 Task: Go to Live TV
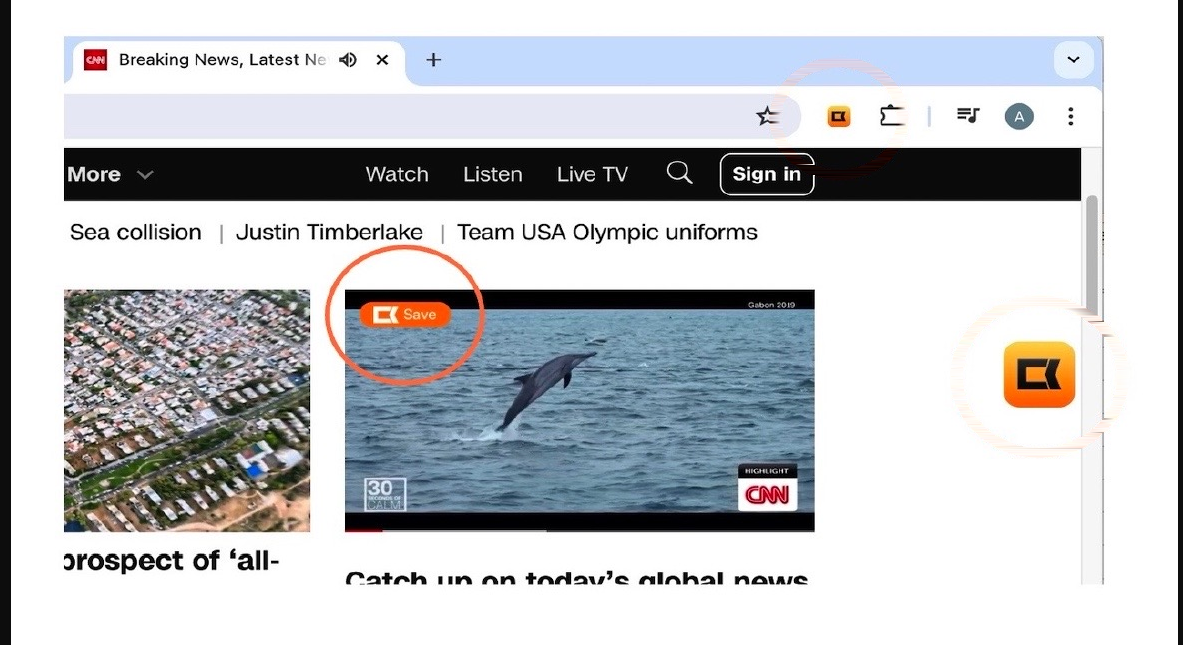[592, 174]
